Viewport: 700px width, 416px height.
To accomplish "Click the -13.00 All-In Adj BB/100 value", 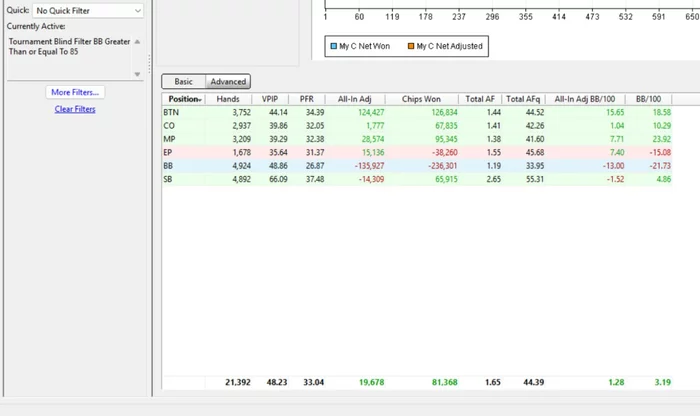I will pos(613,166).
